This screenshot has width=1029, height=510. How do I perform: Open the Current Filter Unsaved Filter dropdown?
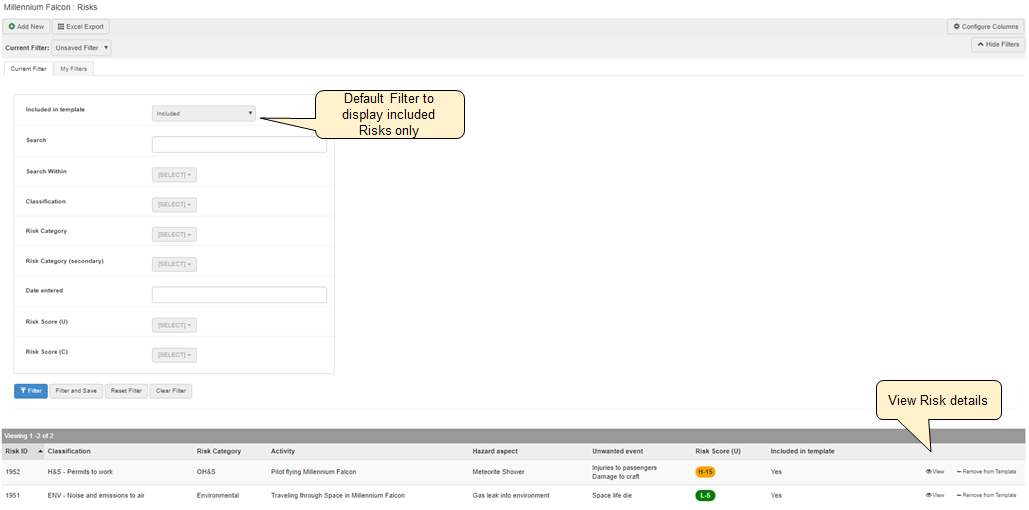[x=81, y=47]
